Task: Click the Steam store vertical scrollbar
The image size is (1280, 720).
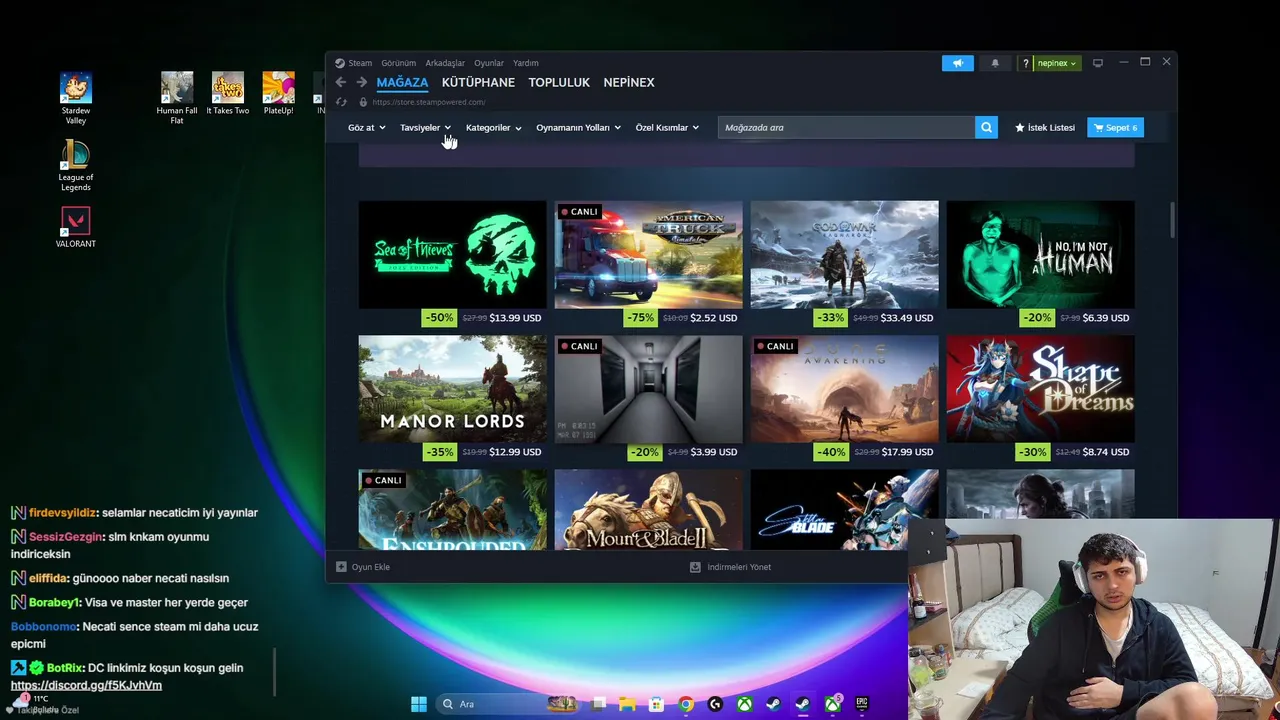Action: [1171, 219]
